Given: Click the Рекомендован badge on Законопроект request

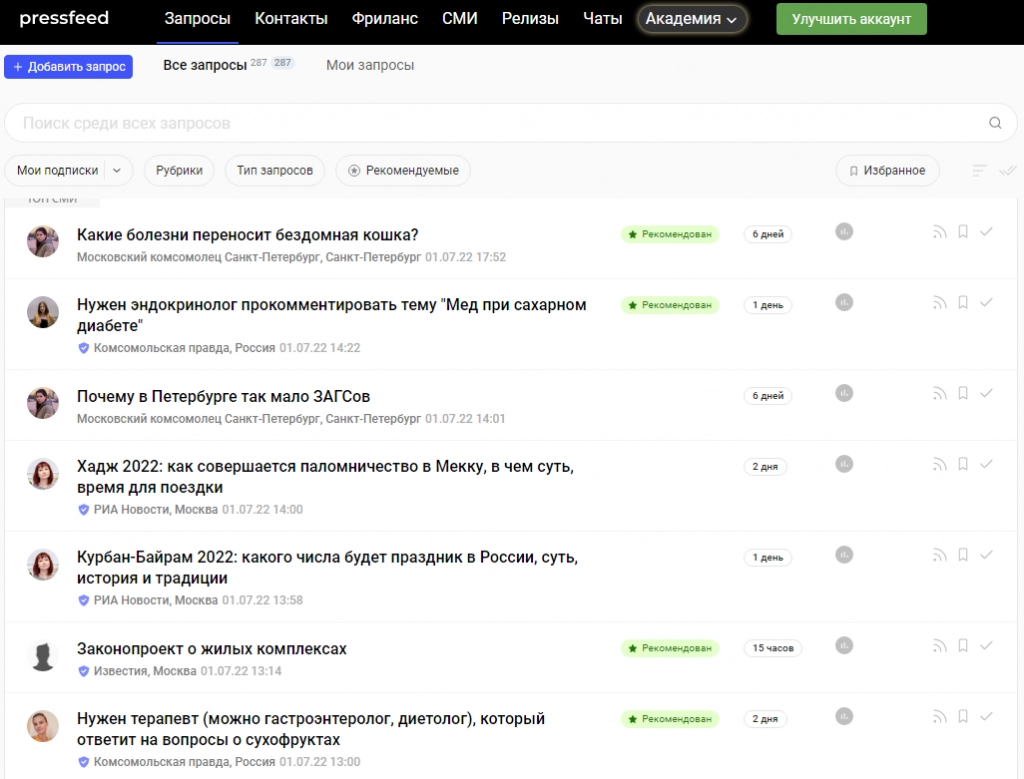Looking at the screenshot, I should click(670, 648).
